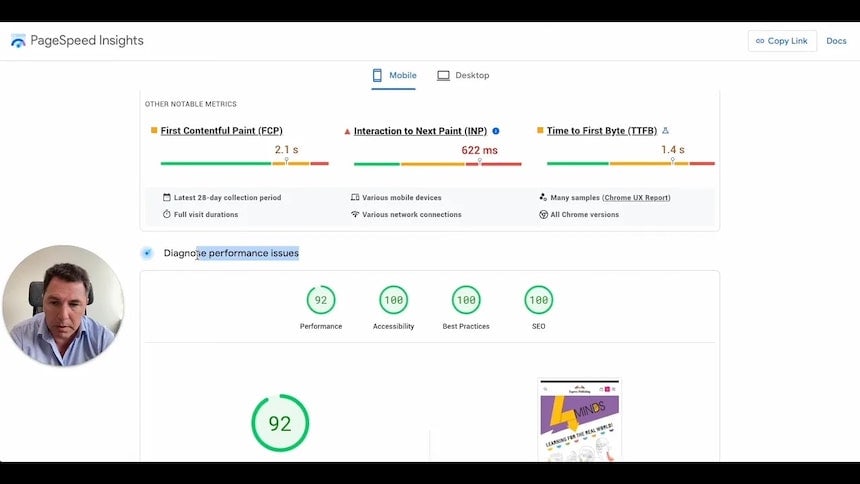Click the presenter webcam circle overlay
Viewport: 860px width, 484px height.
click(63, 306)
